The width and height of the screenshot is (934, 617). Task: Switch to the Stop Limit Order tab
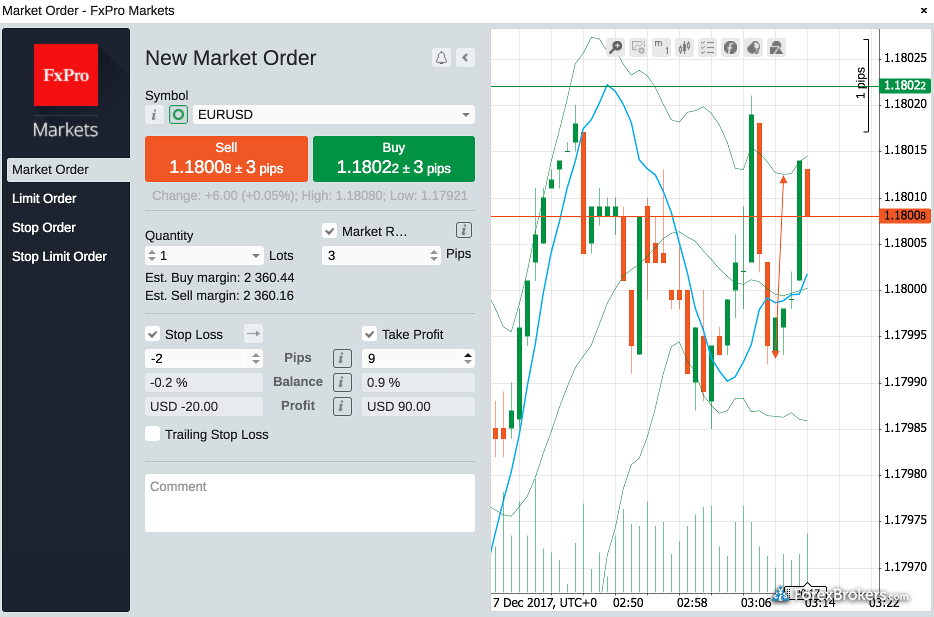[x=59, y=257]
